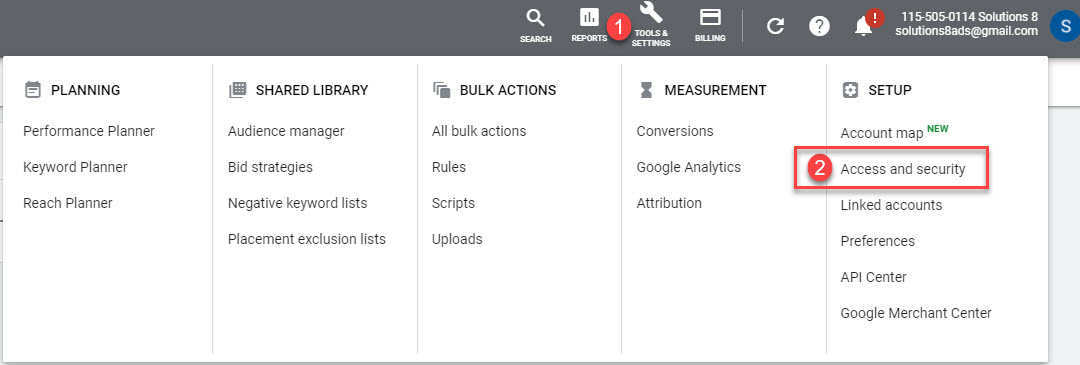Open All bulk actions
The height and width of the screenshot is (365, 1080).
tap(479, 131)
